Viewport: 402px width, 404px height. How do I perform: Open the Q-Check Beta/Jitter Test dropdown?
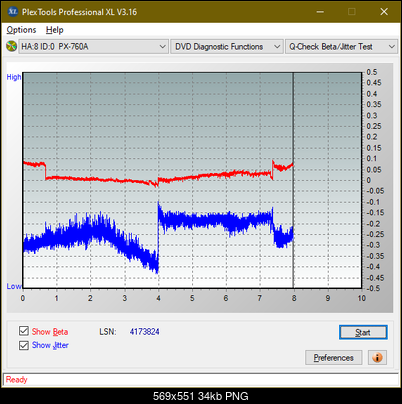(x=341, y=47)
